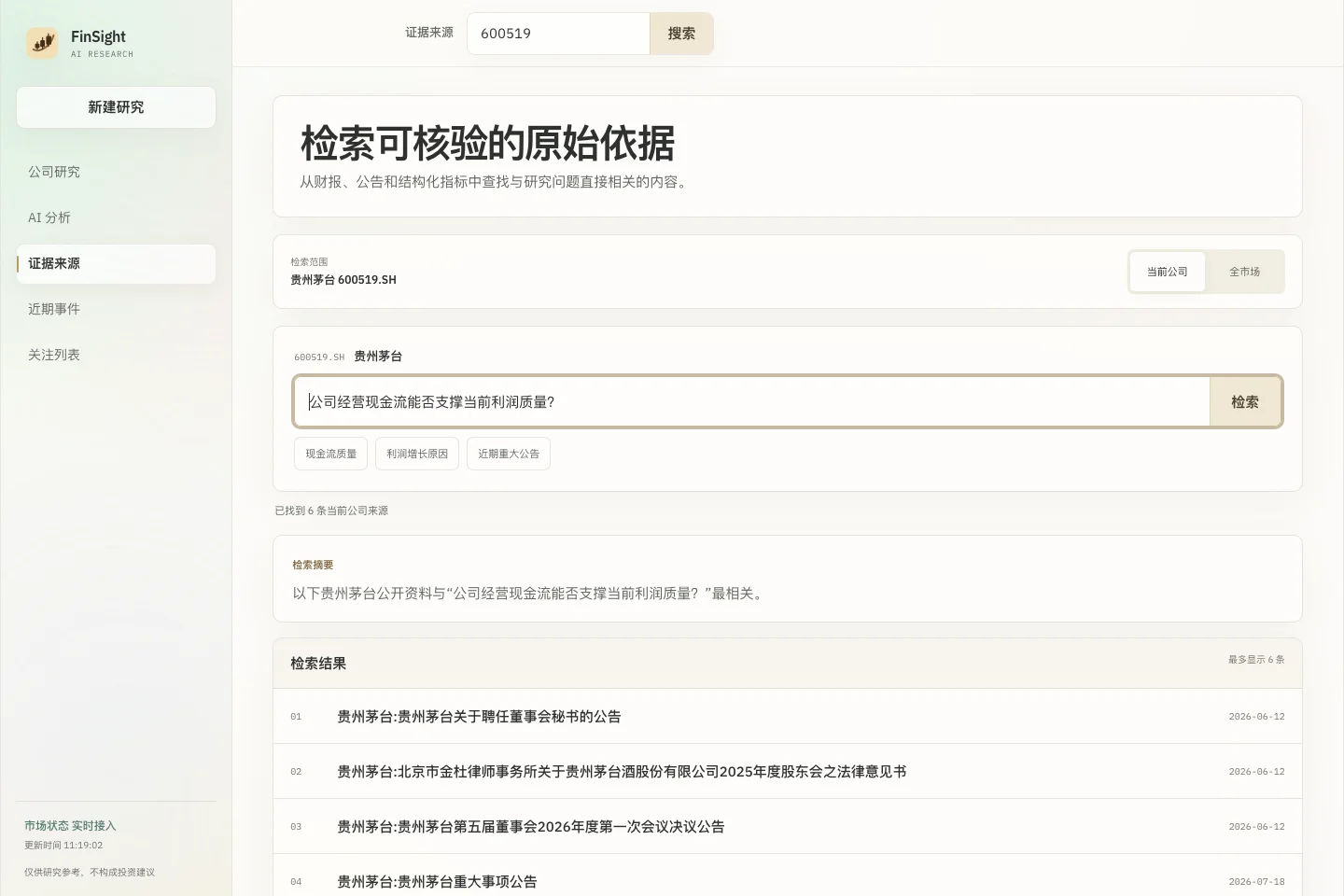
Task: Choose the 利润增长原因 suggestion chip
Action: coord(417,454)
